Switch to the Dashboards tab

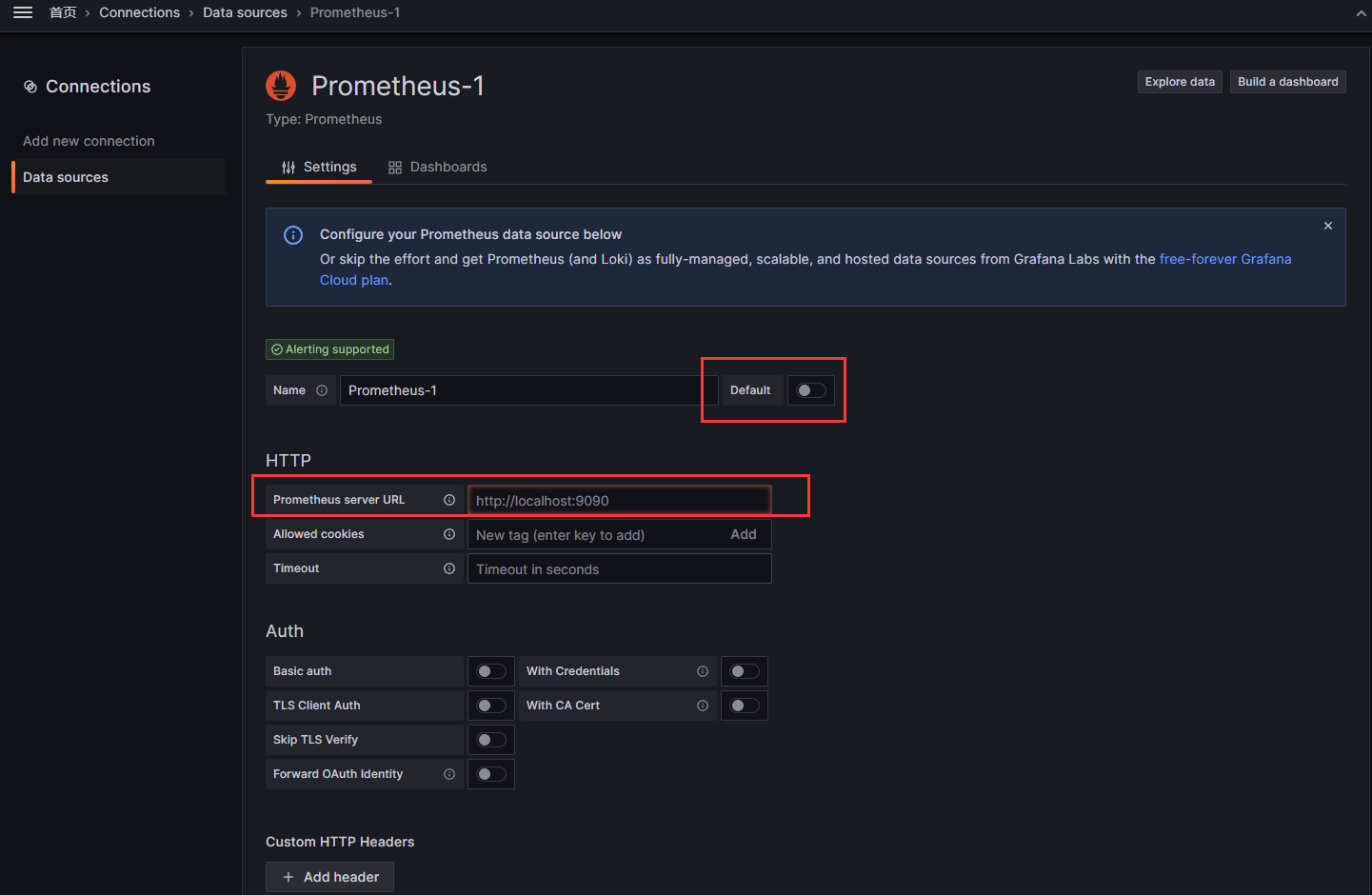438,167
